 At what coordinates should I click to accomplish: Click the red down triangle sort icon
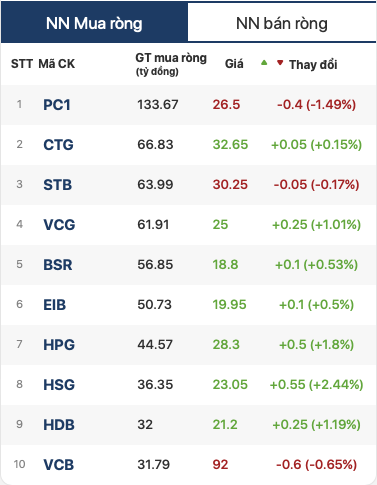click(x=280, y=62)
